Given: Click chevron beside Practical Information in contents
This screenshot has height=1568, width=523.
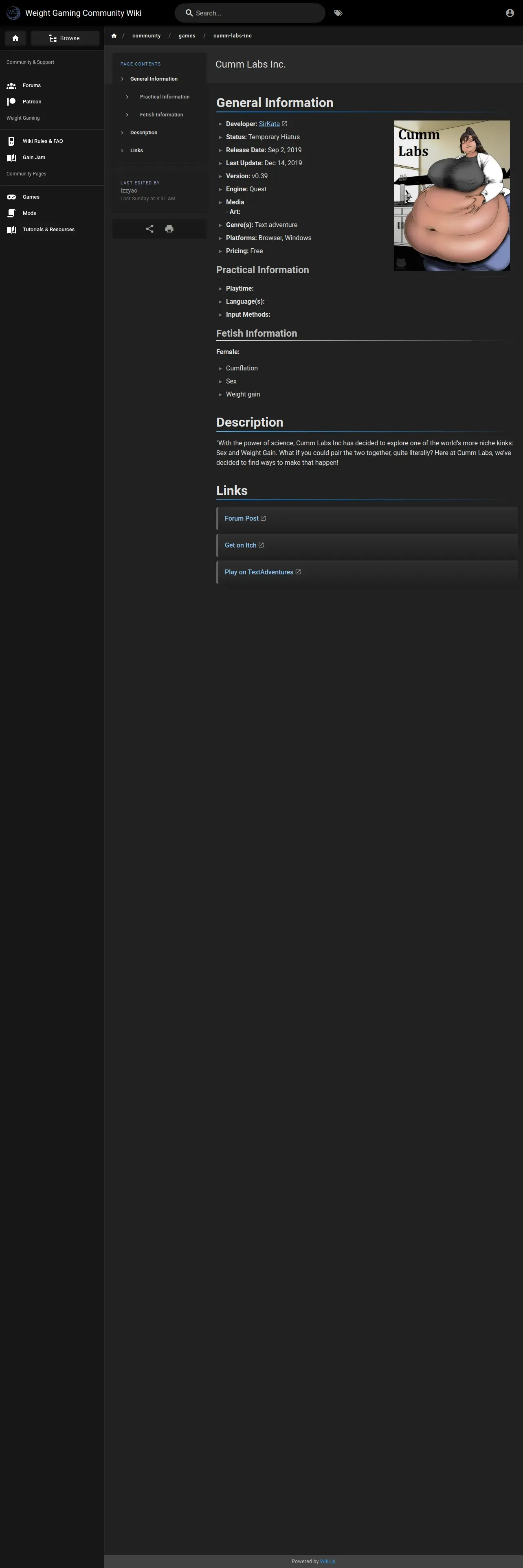Looking at the screenshot, I should click(127, 97).
